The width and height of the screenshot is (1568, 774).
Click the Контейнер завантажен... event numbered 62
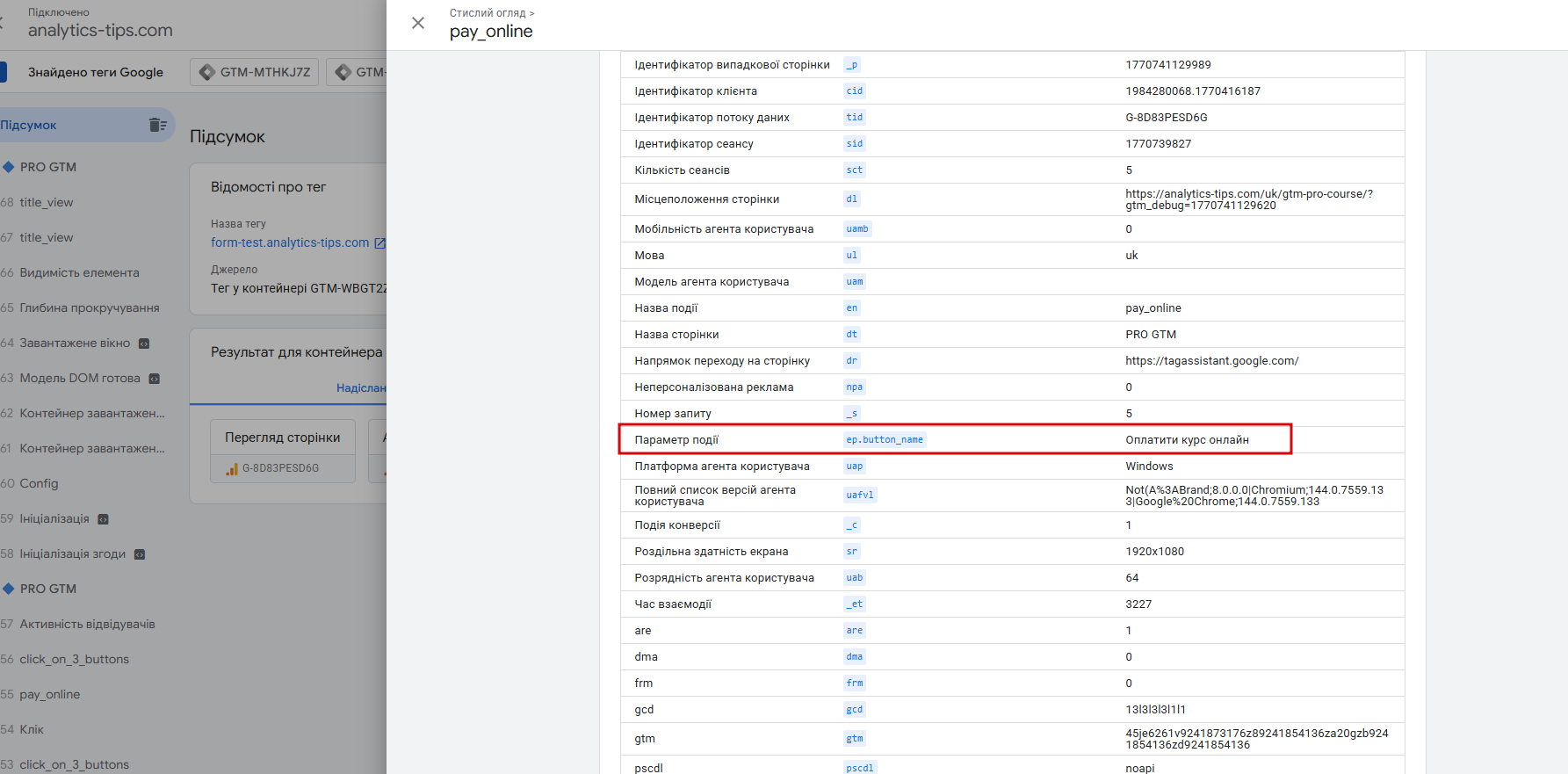92,413
